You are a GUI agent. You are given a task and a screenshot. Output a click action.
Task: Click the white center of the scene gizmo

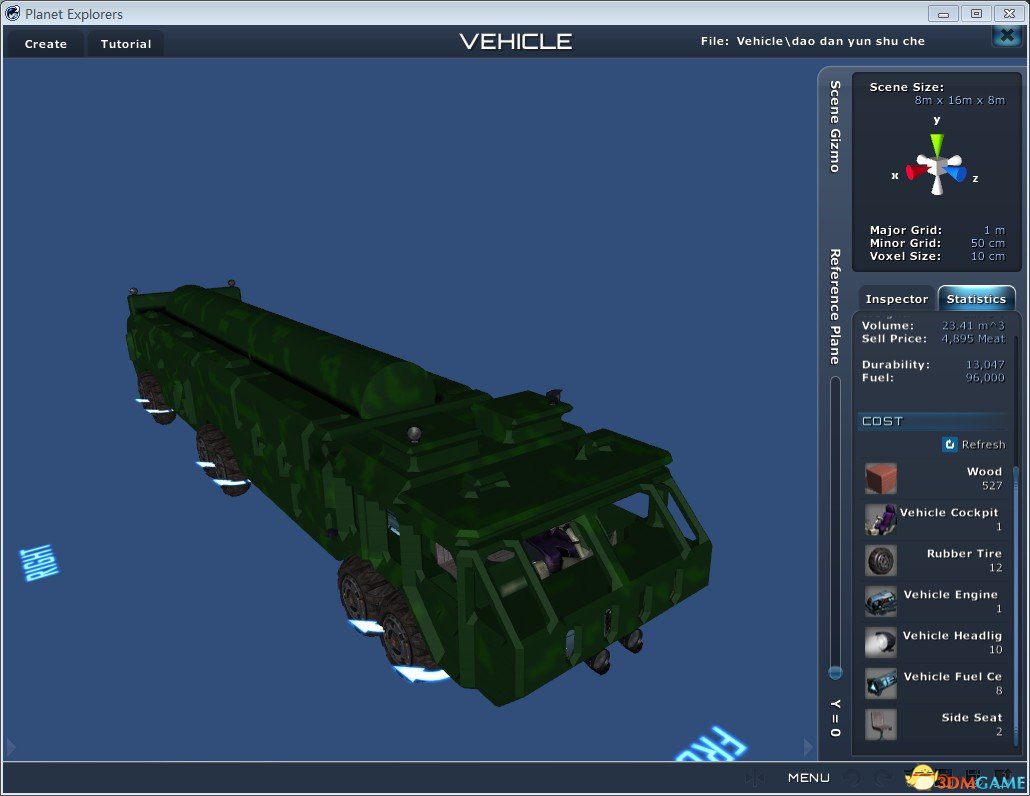tap(938, 166)
